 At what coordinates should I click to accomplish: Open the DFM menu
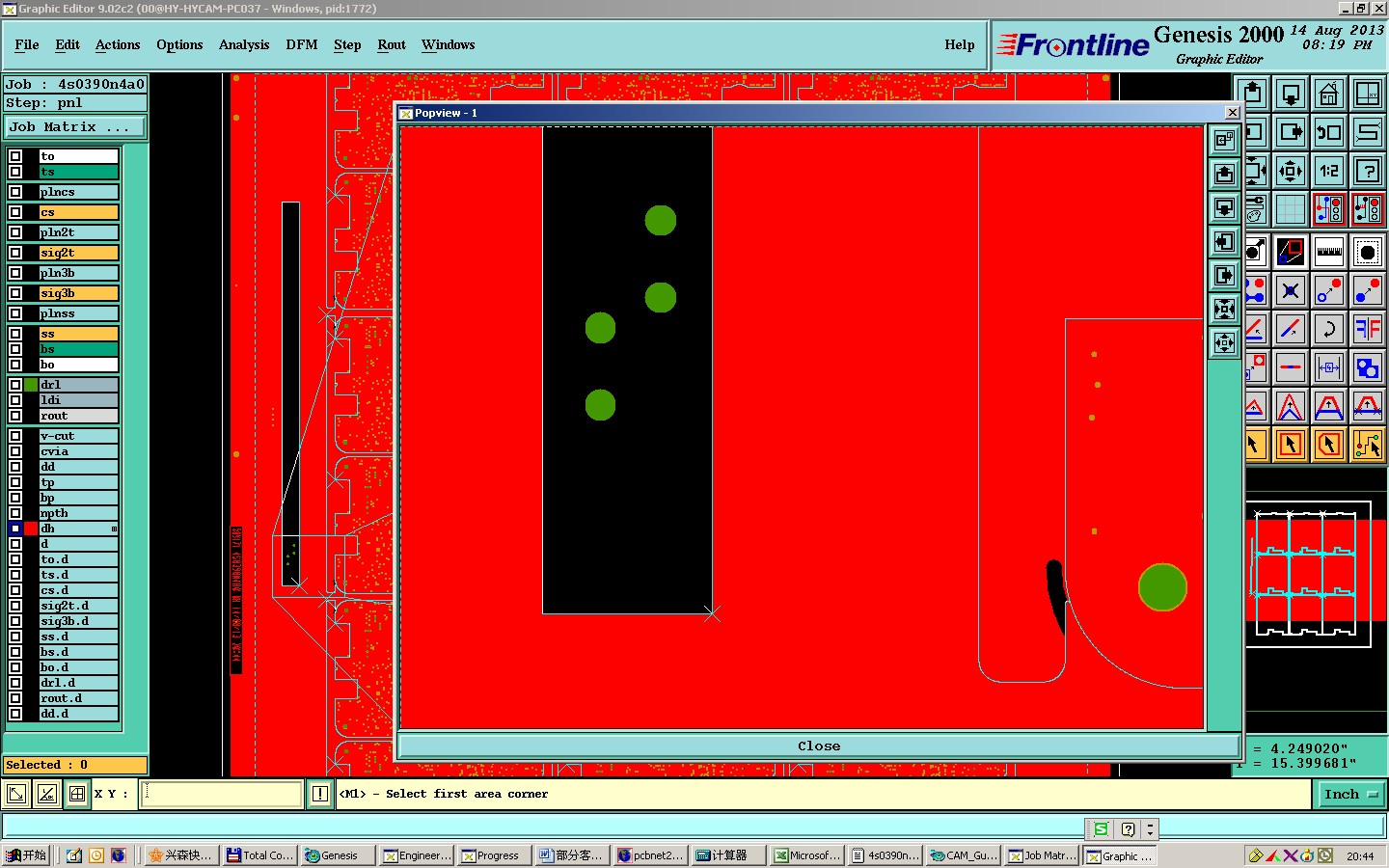pyautogui.click(x=302, y=44)
